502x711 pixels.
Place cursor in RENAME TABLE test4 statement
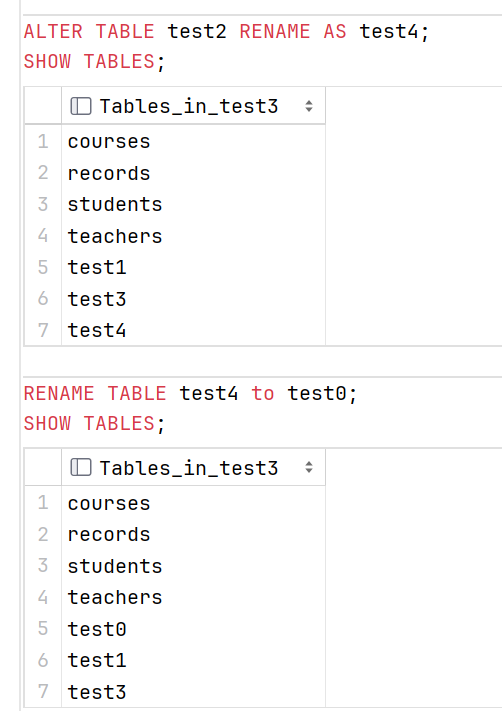190,393
